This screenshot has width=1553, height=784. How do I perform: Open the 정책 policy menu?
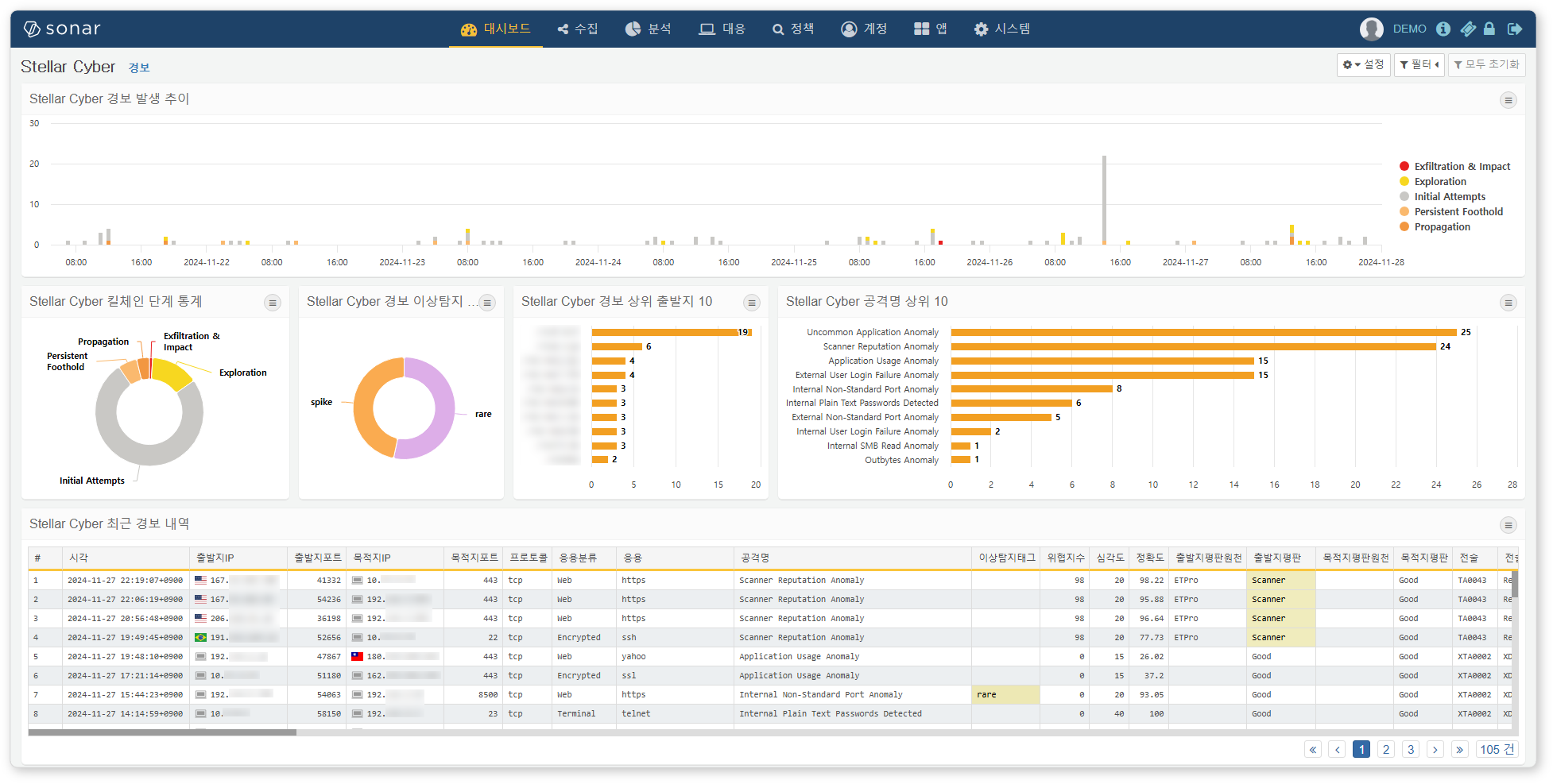tap(793, 29)
